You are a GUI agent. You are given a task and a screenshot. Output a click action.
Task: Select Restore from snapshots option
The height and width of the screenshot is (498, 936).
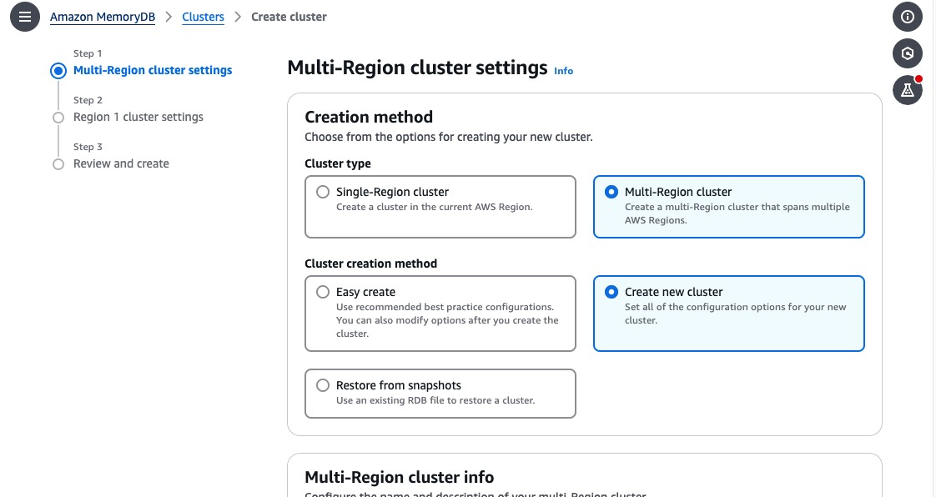click(x=440, y=394)
